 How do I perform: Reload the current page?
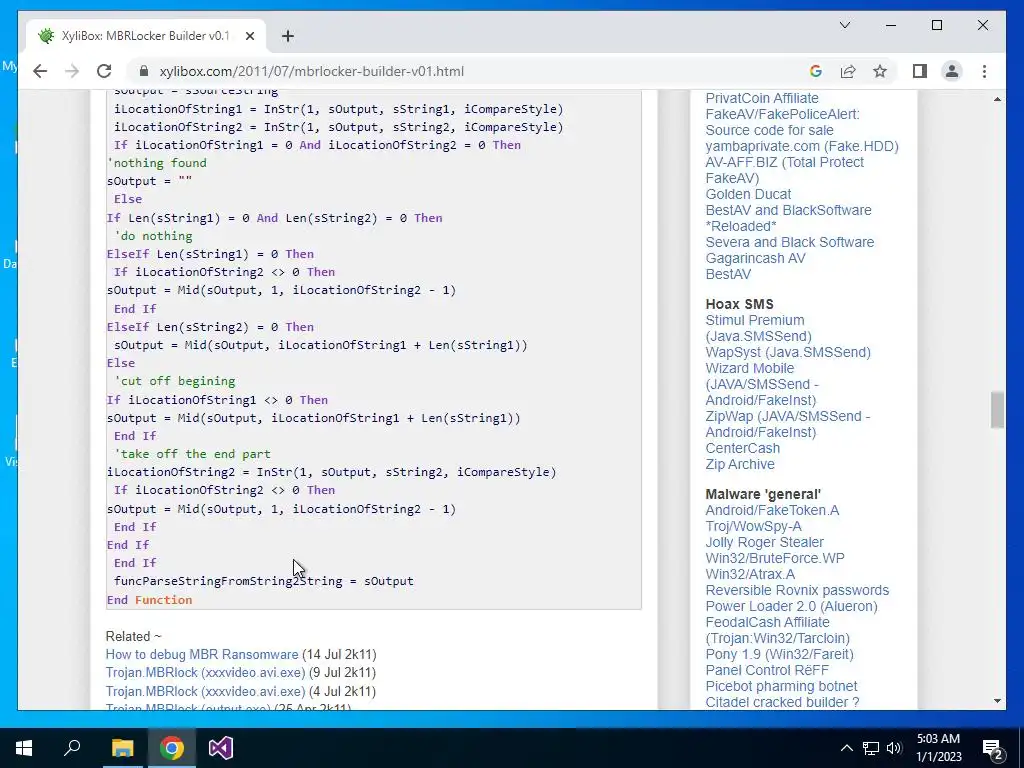point(104,71)
